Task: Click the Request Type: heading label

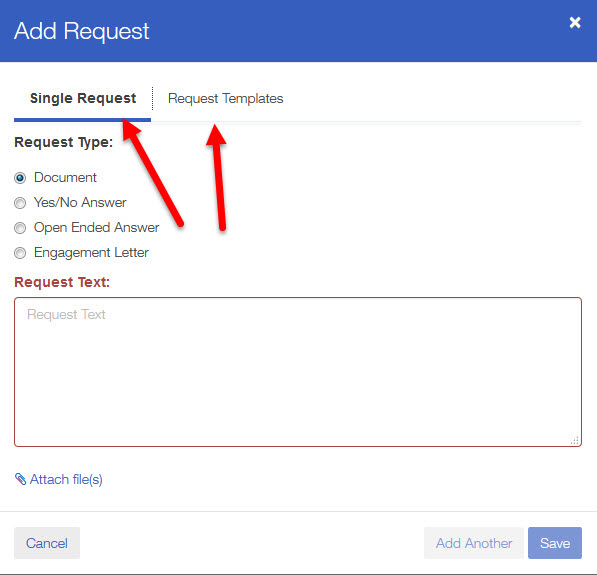Action: pos(64,142)
